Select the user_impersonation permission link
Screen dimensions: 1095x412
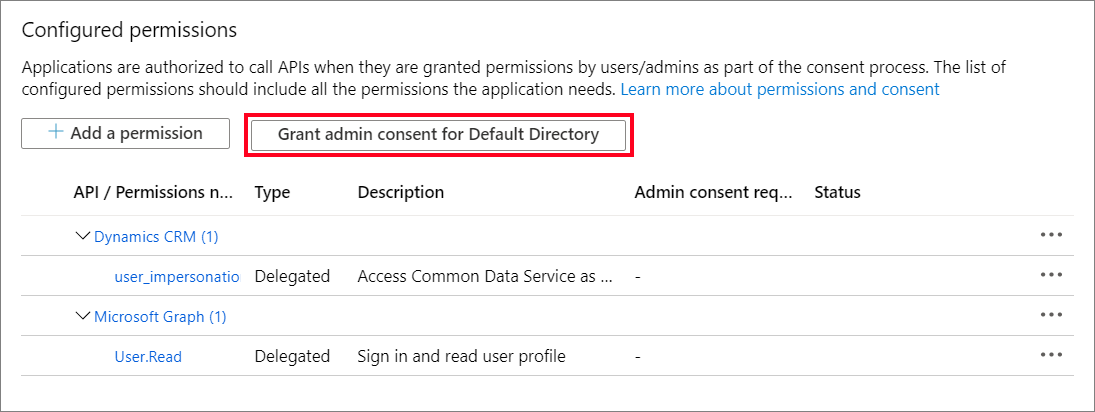click(177, 276)
